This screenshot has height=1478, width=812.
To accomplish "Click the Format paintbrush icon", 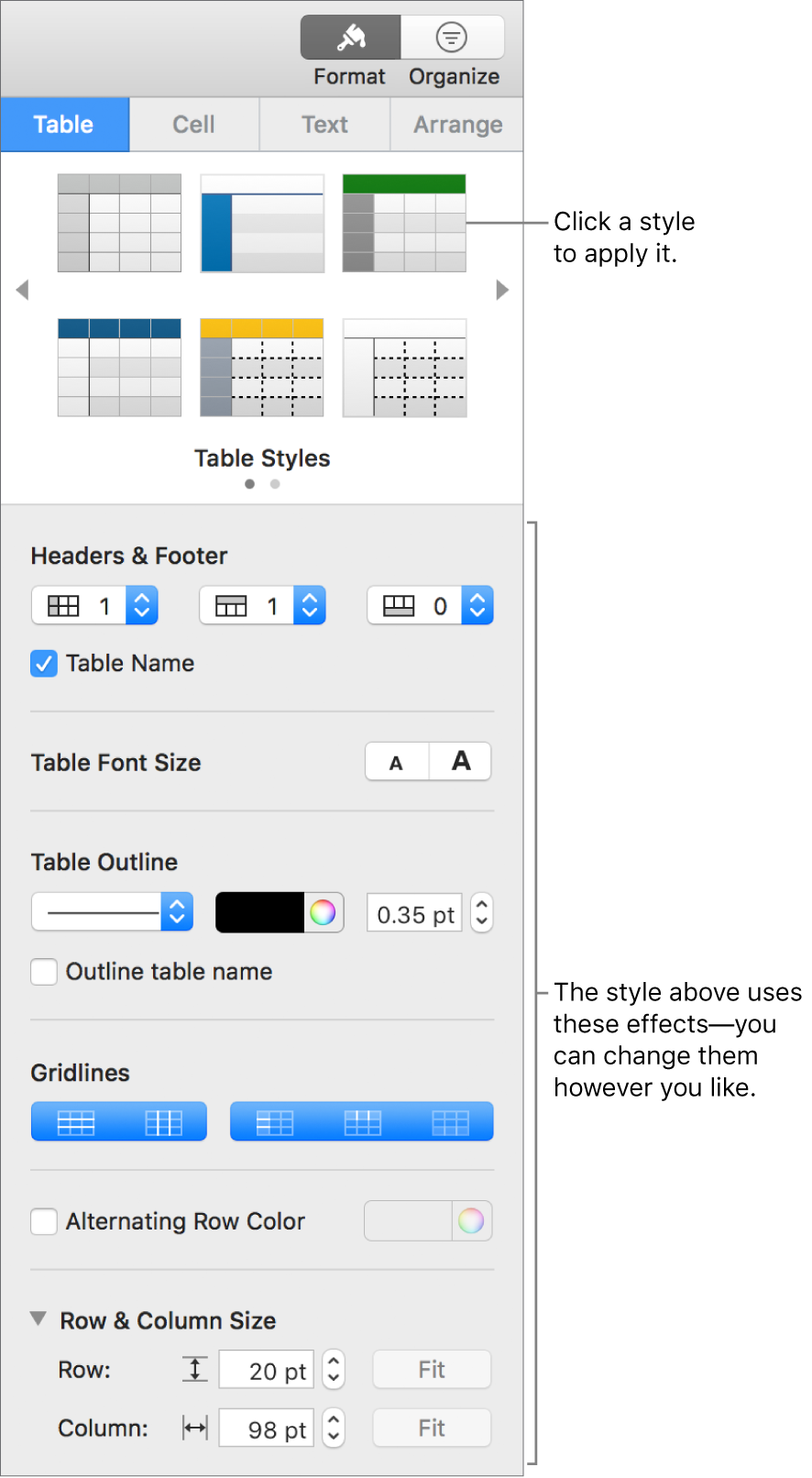I will pyautogui.click(x=351, y=38).
